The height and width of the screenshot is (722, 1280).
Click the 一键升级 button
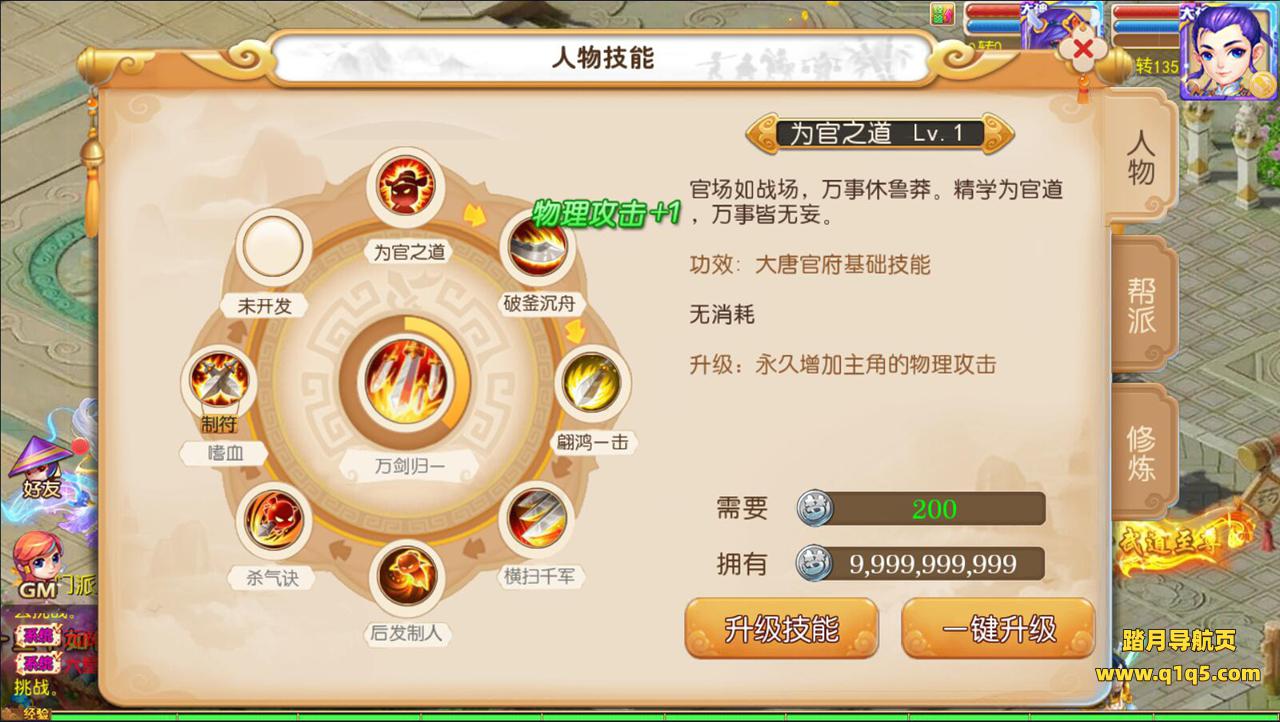tap(998, 630)
